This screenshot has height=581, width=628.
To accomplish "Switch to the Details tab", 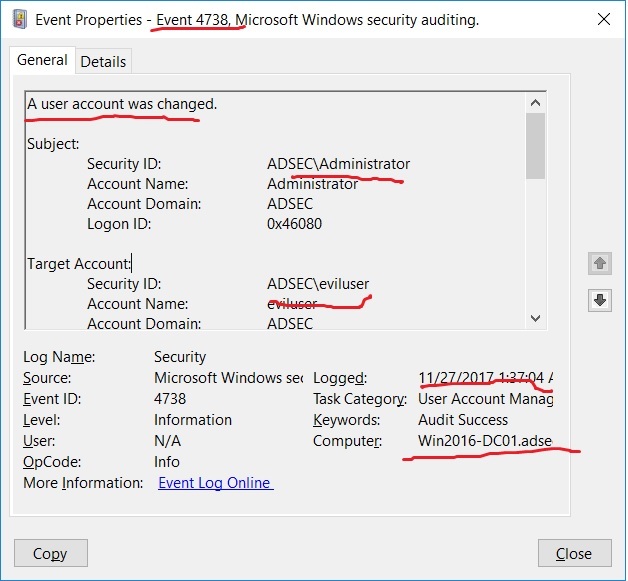I will click(x=103, y=62).
